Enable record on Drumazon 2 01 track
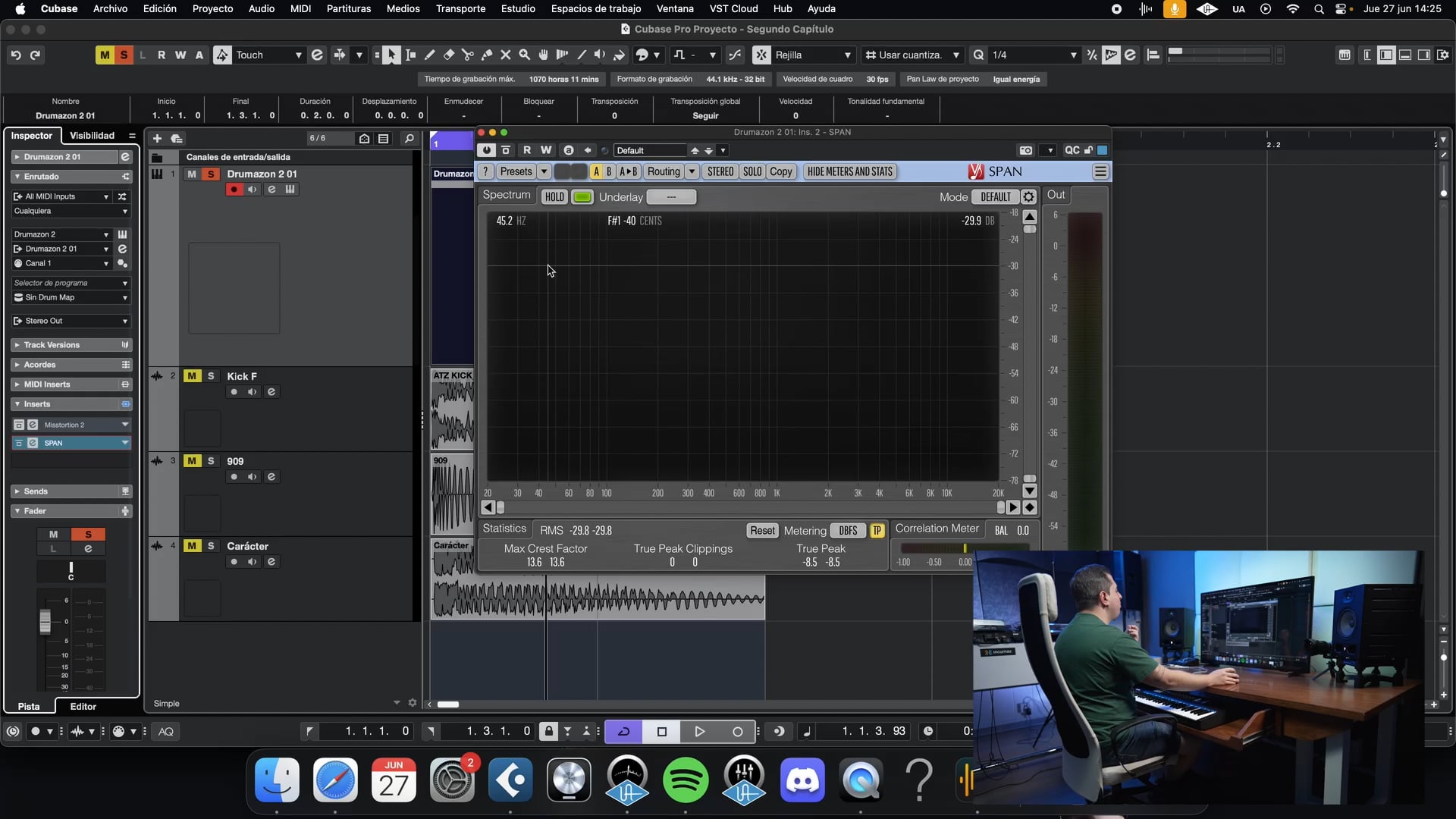 coord(234,190)
